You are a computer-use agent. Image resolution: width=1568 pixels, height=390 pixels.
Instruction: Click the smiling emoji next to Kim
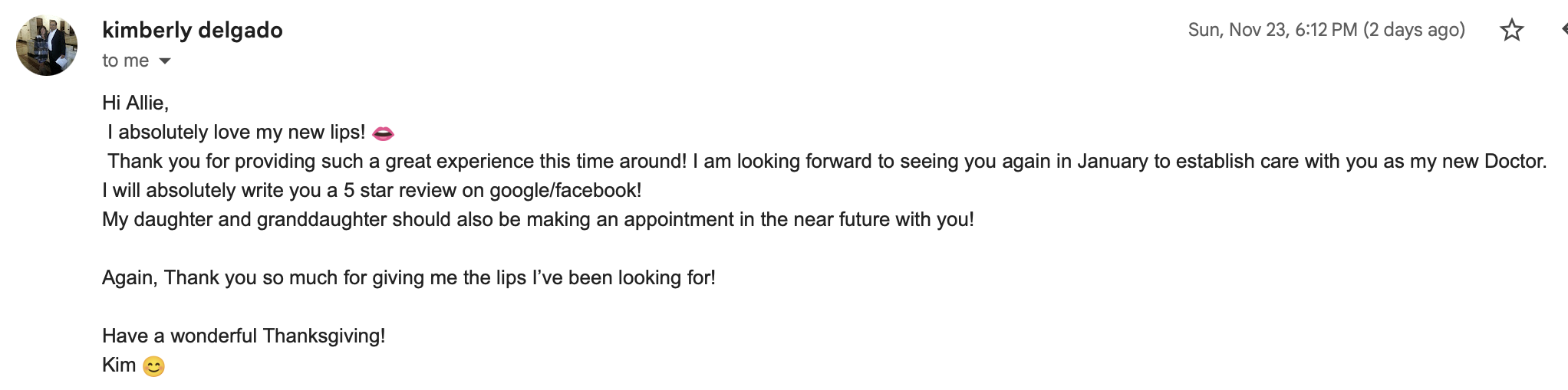(x=153, y=367)
